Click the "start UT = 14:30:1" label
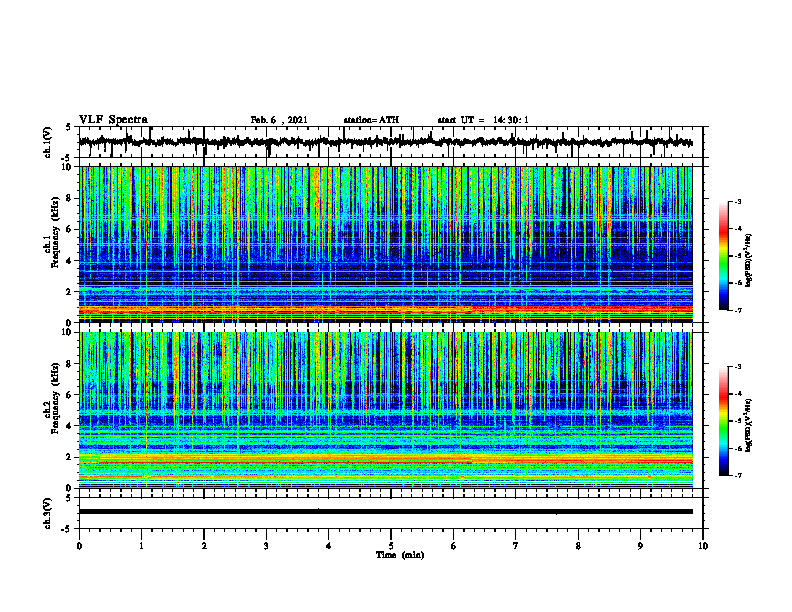Image resolution: width=792 pixels, height=612 pixels. 483,120
